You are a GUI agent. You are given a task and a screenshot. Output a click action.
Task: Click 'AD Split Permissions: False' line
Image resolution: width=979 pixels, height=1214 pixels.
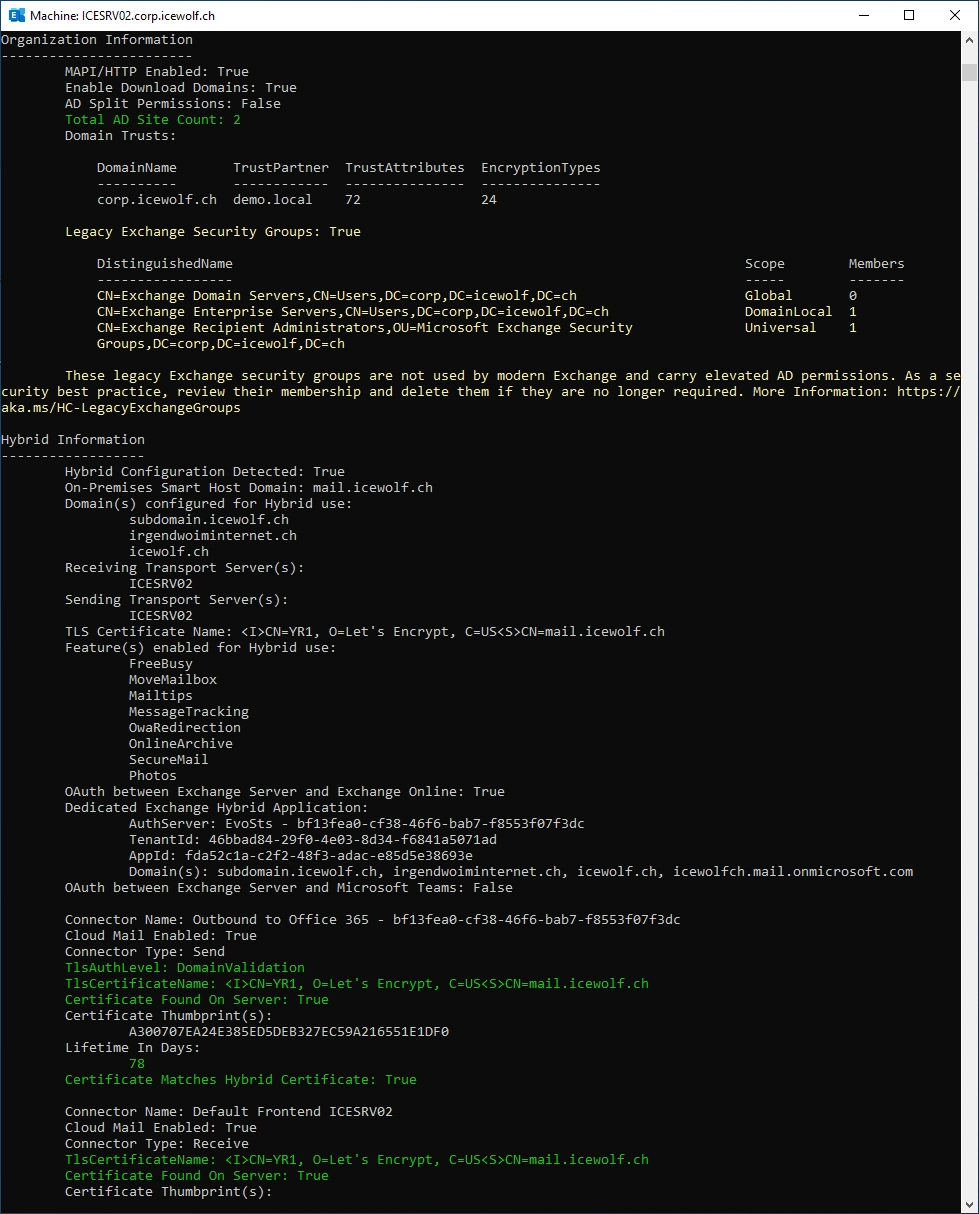click(173, 104)
